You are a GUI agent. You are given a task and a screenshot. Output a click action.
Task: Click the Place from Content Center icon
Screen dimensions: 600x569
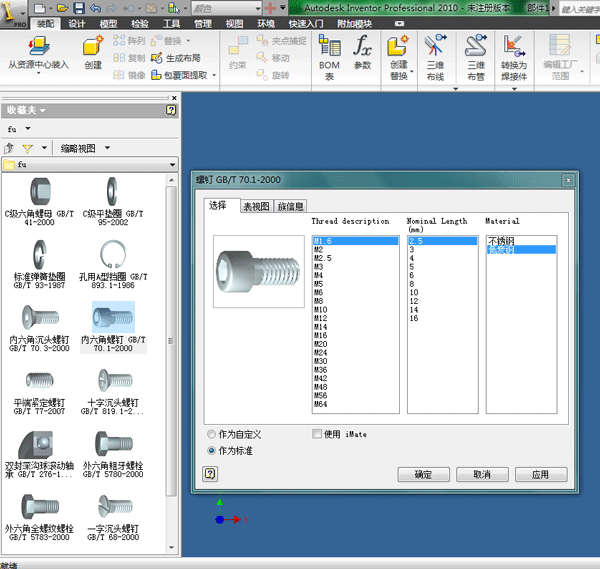point(39,46)
